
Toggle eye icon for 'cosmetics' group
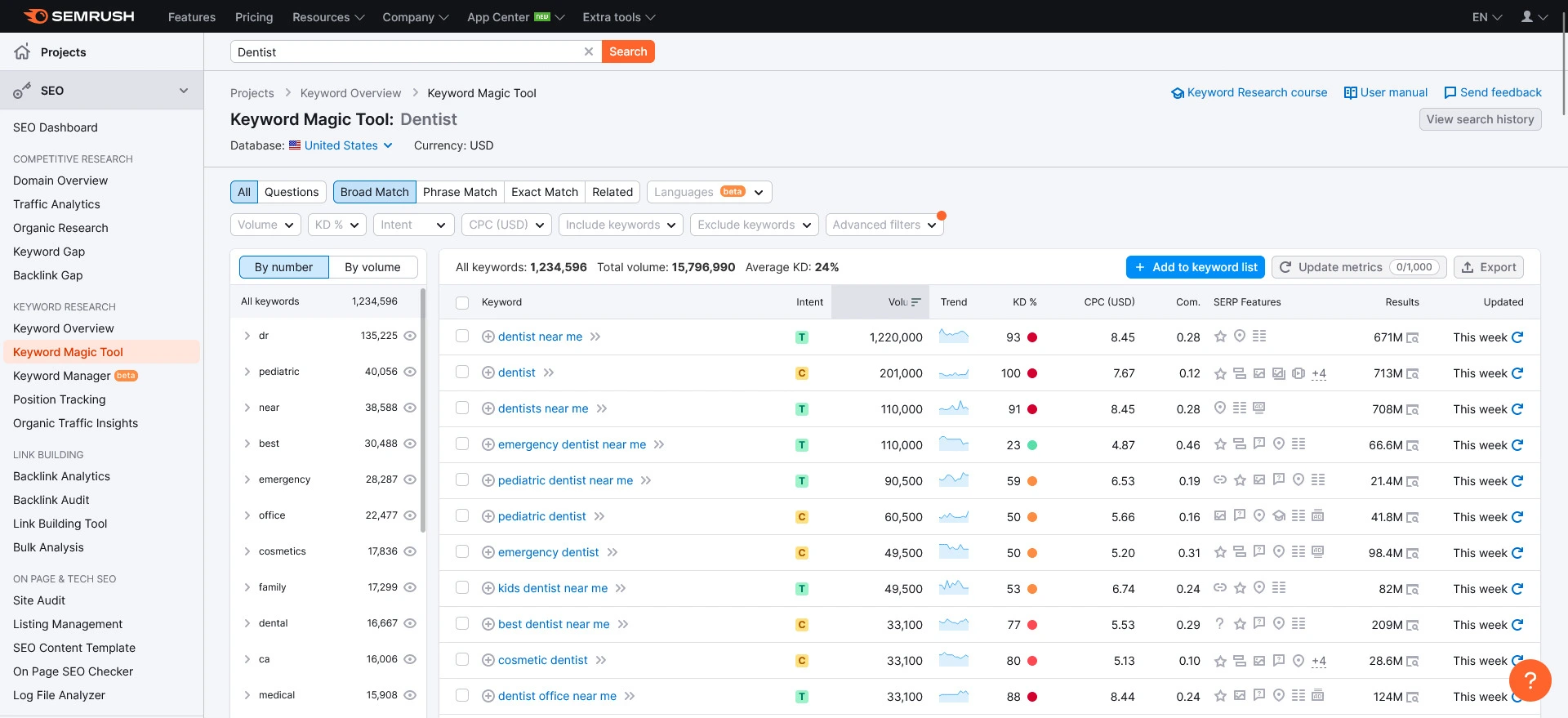coord(410,551)
